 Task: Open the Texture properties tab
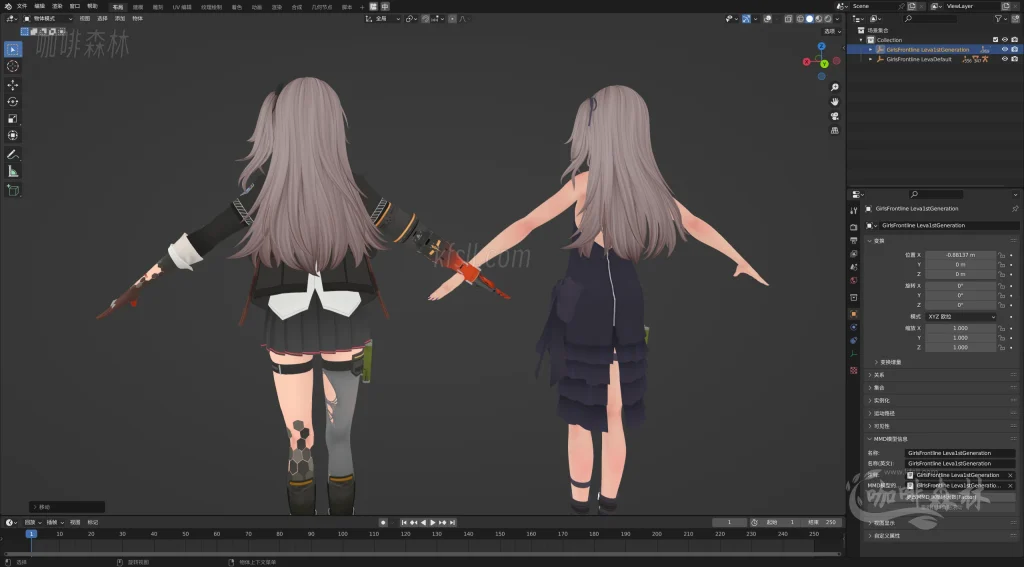[x=854, y=370]
